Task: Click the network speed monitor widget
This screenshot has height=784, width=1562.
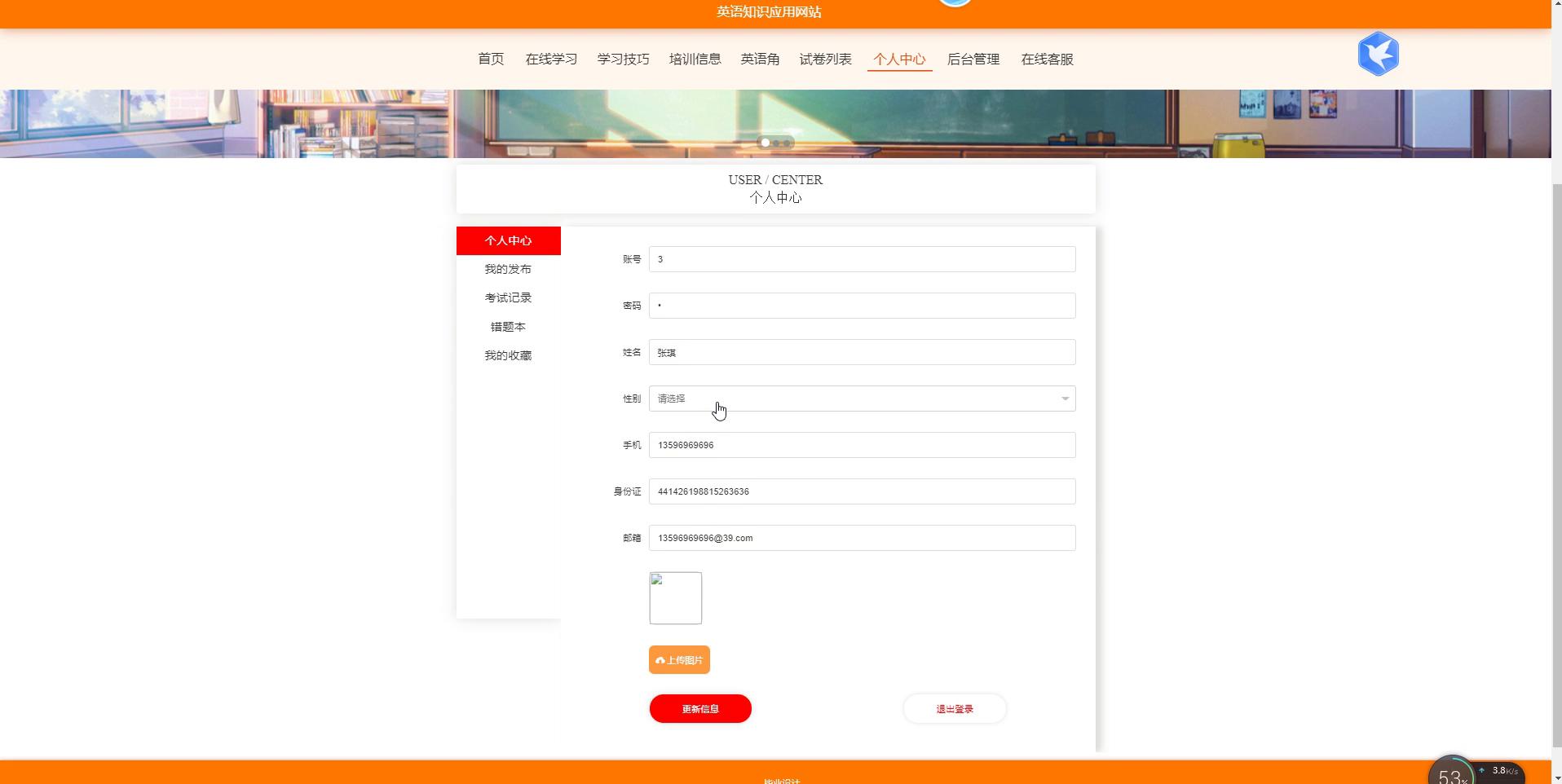Action: [1476, 770]
